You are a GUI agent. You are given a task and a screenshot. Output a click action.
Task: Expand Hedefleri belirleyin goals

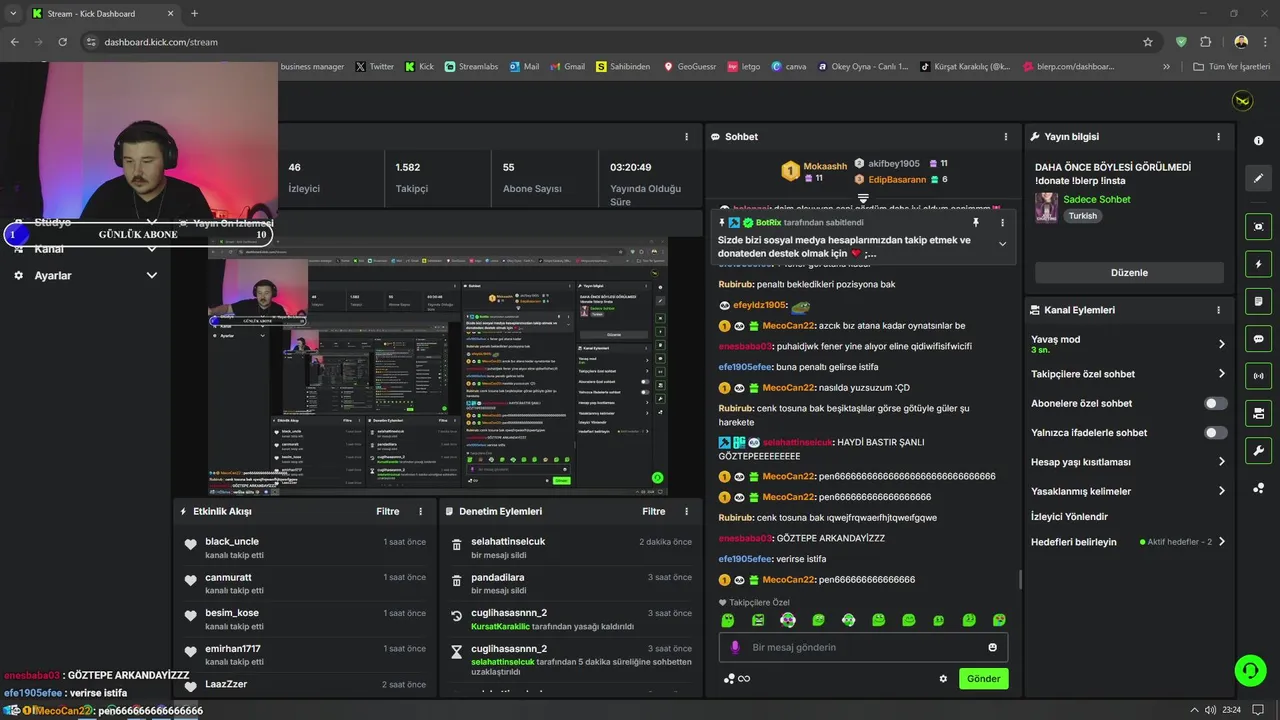coord(1222,542)
